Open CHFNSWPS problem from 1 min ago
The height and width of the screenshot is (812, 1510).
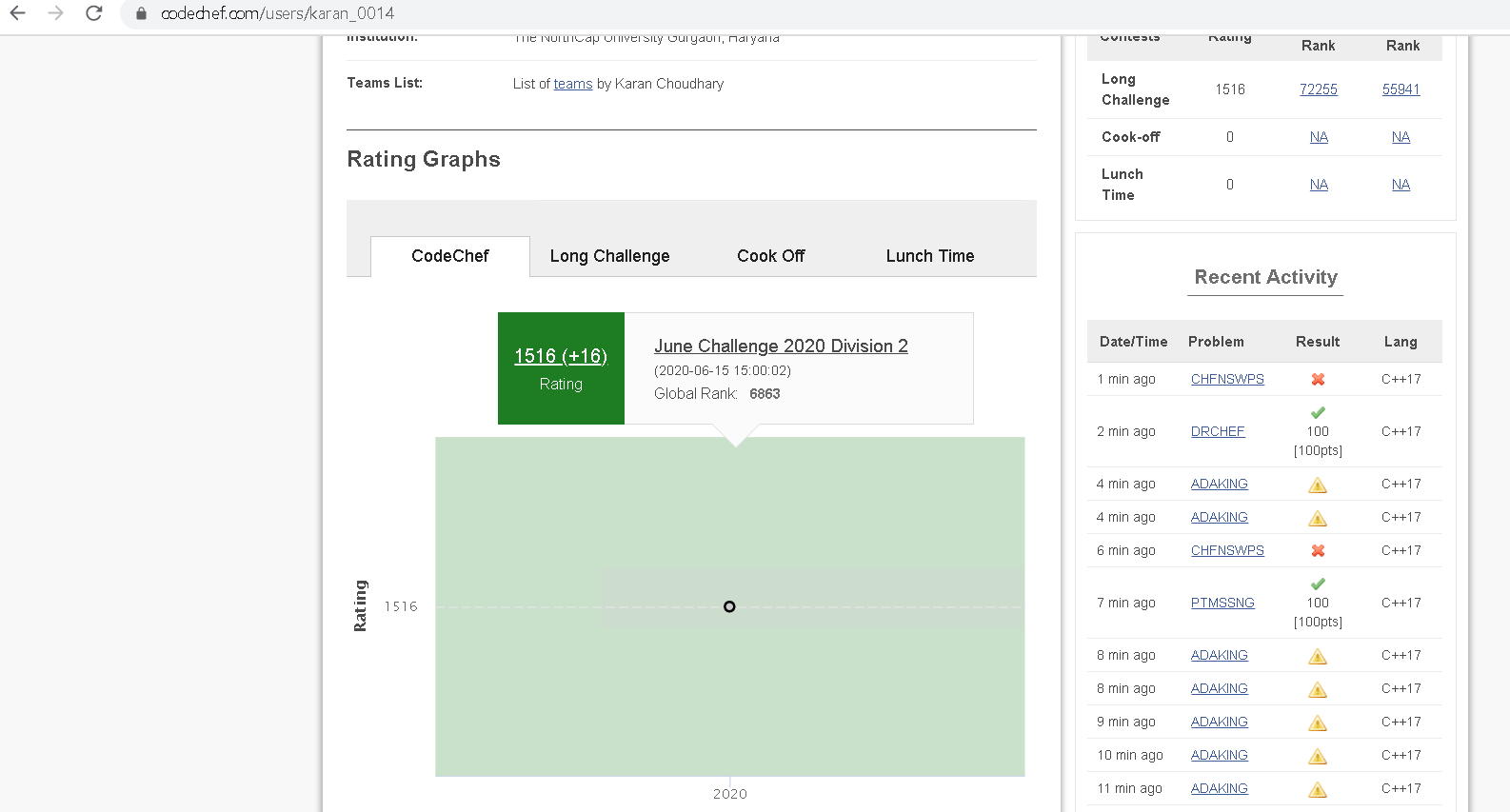coord(1227,379)
